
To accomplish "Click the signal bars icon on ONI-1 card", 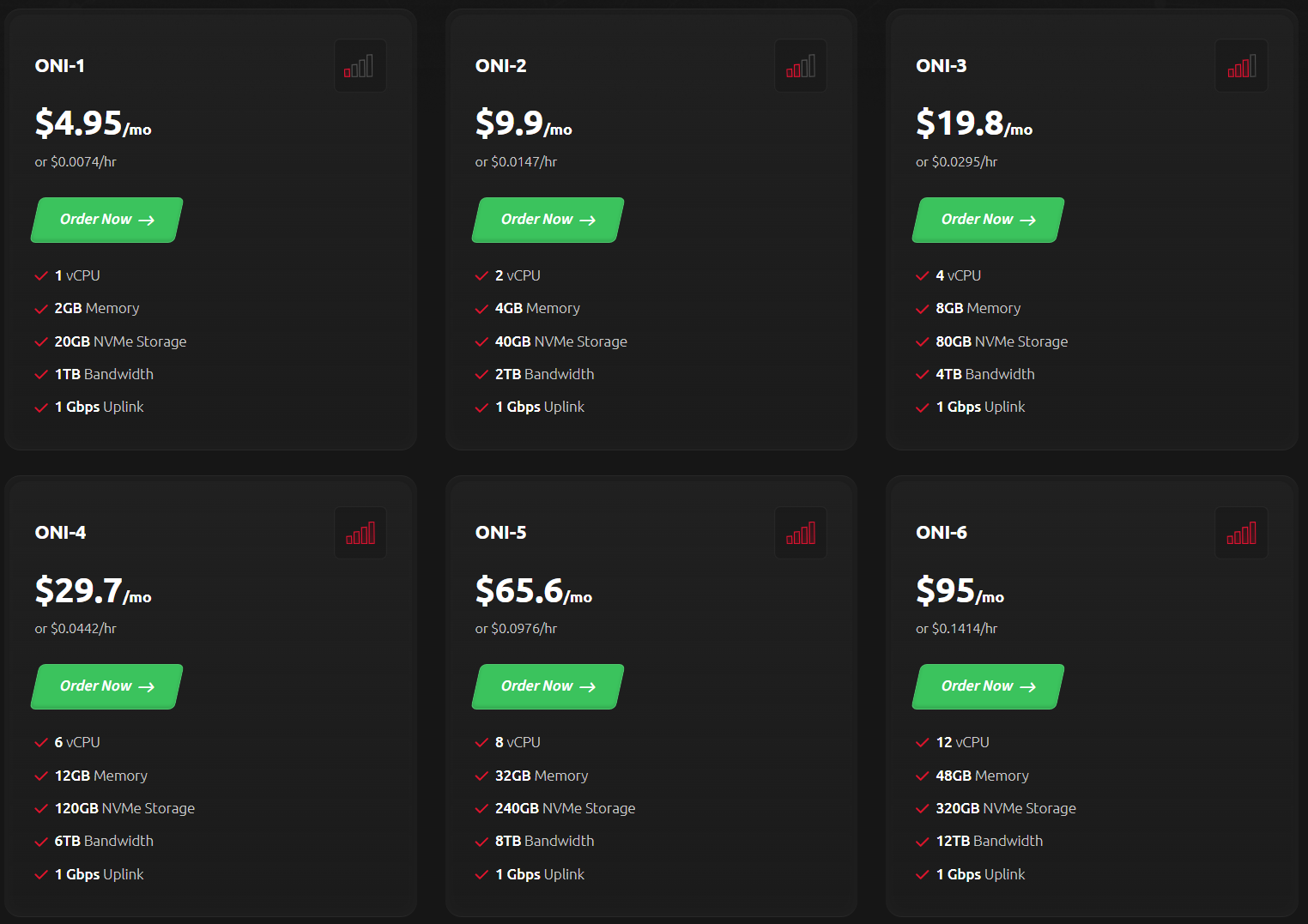I will 360,66.
